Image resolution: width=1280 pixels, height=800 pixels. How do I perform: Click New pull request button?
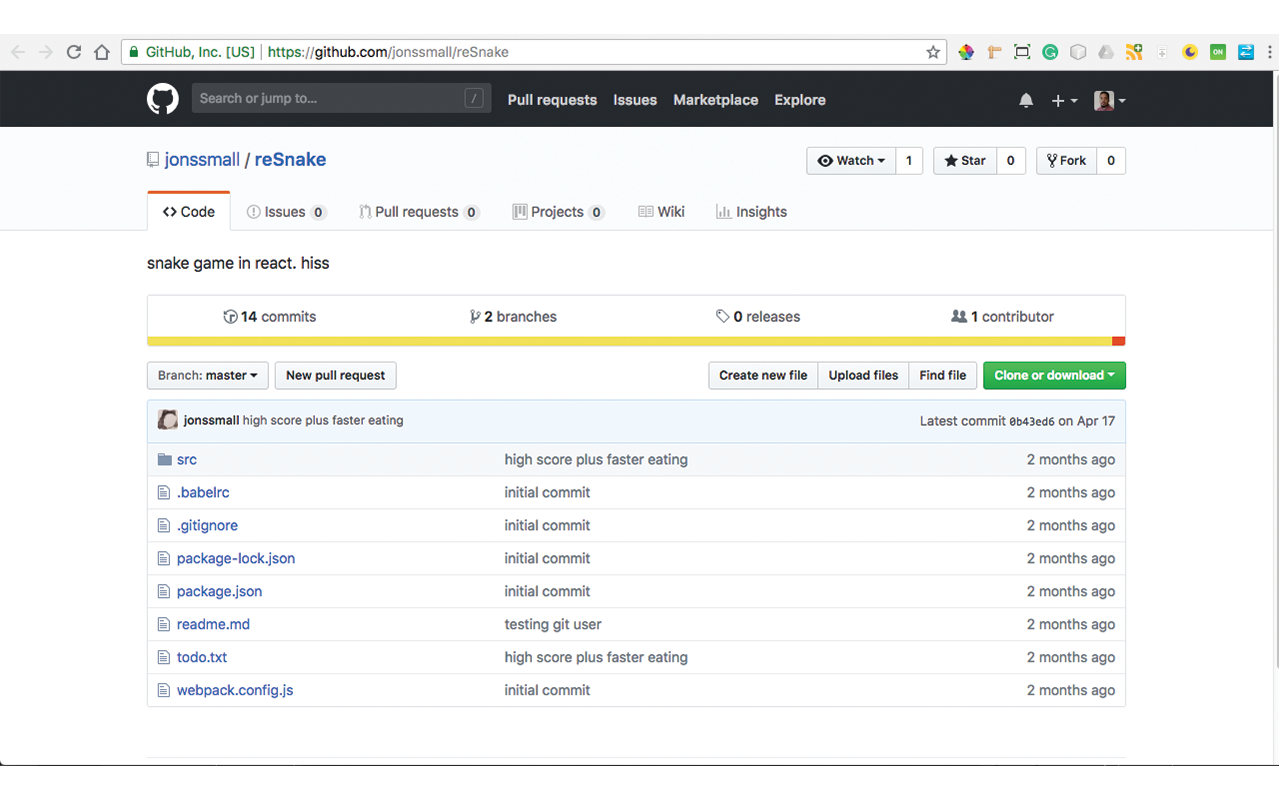(335, 375)
